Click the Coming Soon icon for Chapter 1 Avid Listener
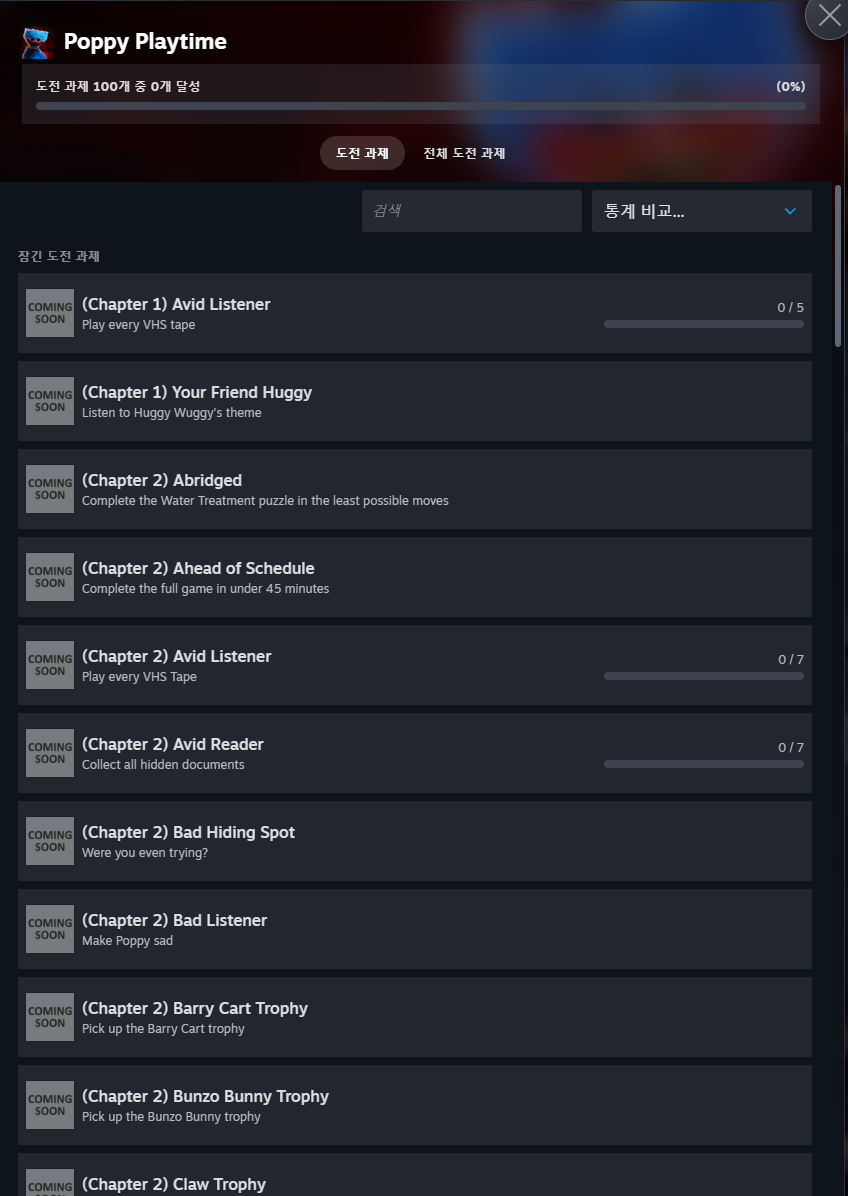 pos(50,313)
